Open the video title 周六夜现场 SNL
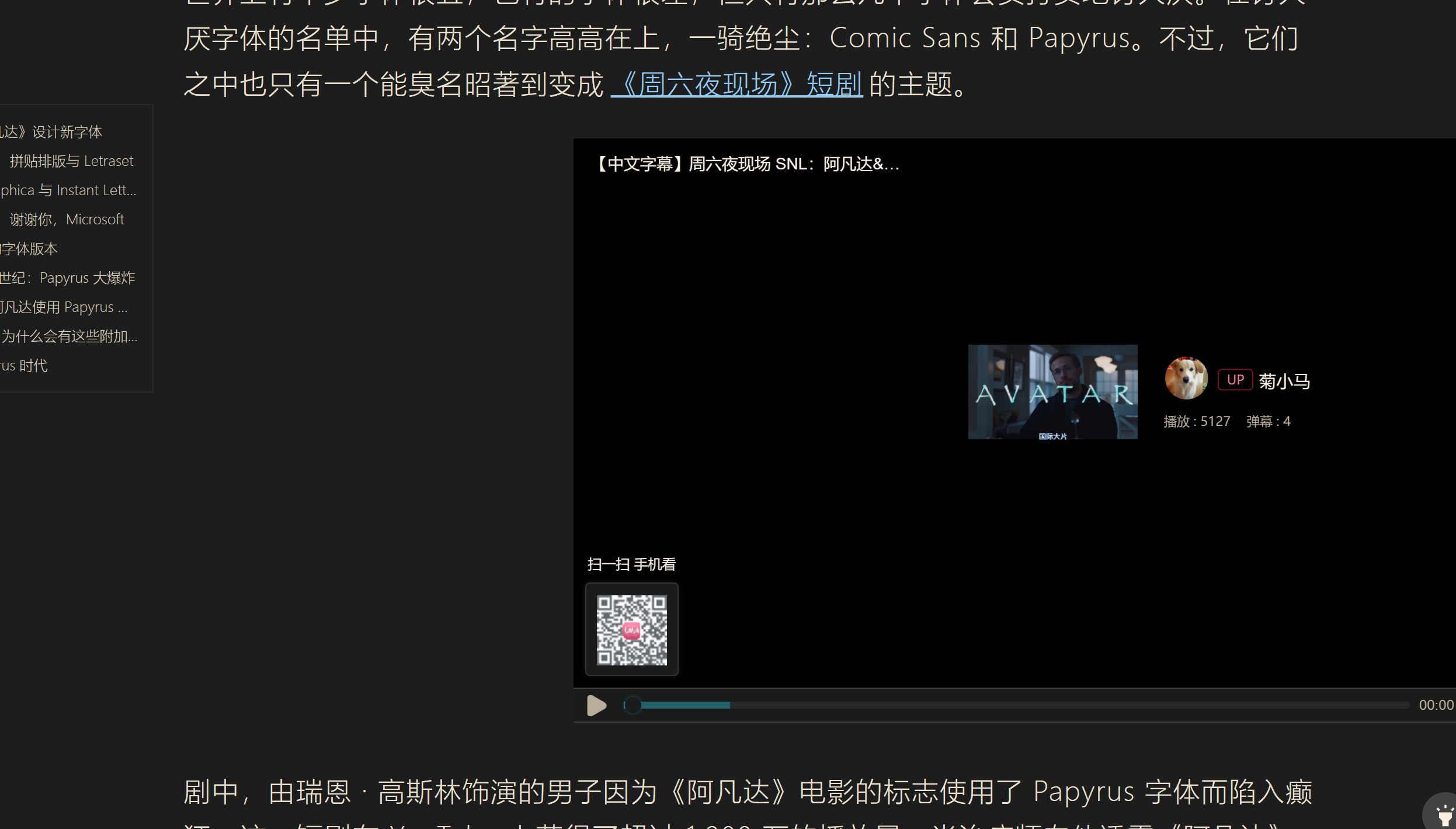The image size is (1456, 829). (746, 164)
